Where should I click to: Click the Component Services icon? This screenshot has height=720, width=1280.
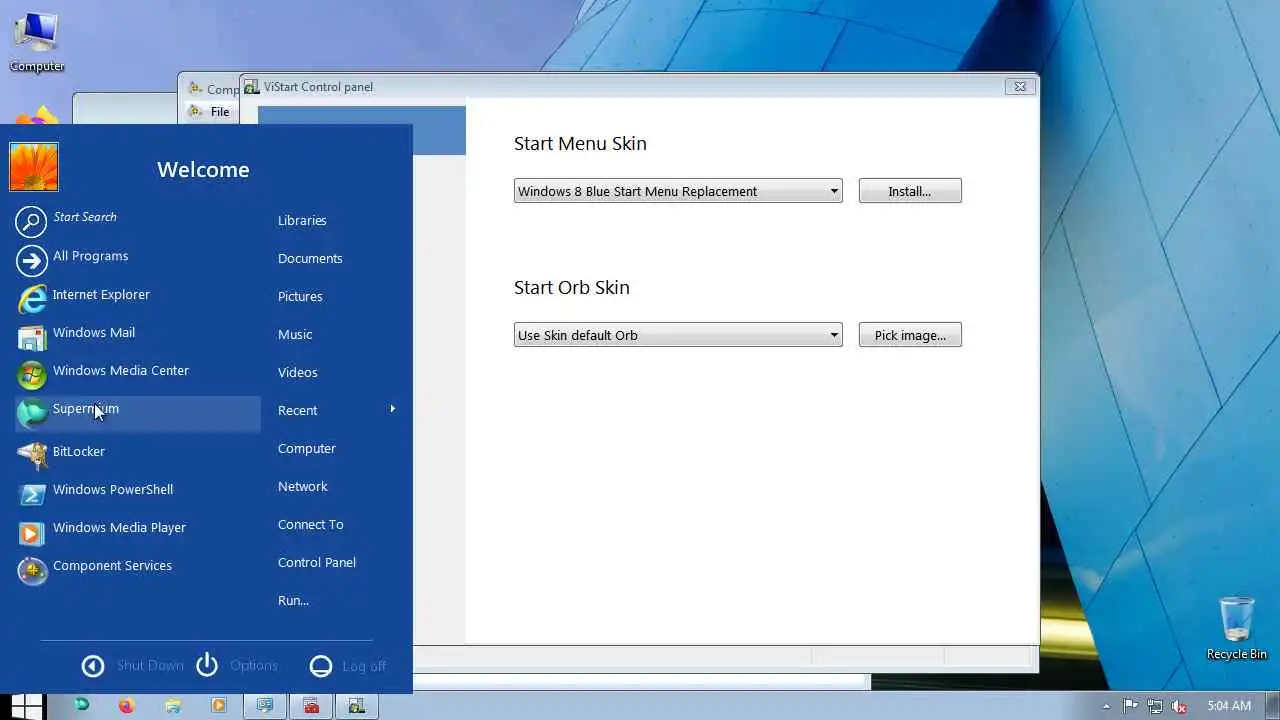[32, 570]
